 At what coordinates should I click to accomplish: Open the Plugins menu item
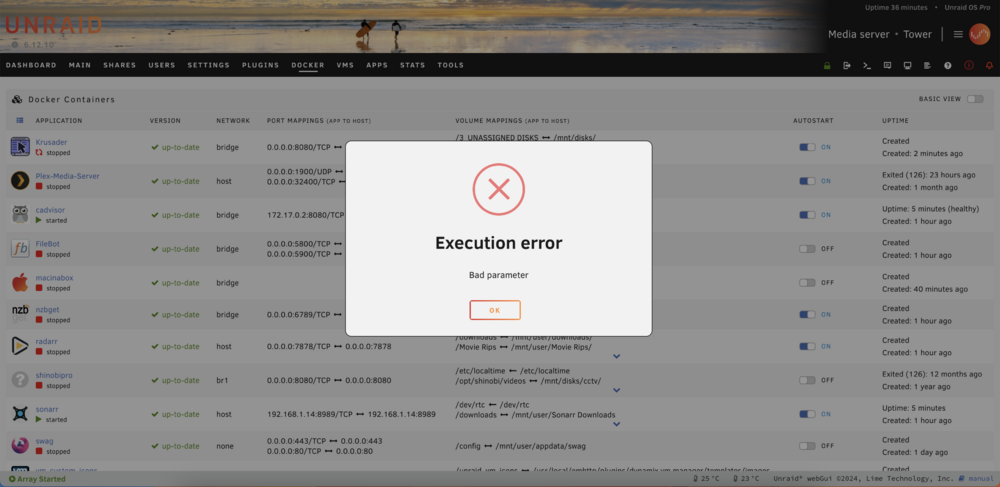(x=260, y=65)
